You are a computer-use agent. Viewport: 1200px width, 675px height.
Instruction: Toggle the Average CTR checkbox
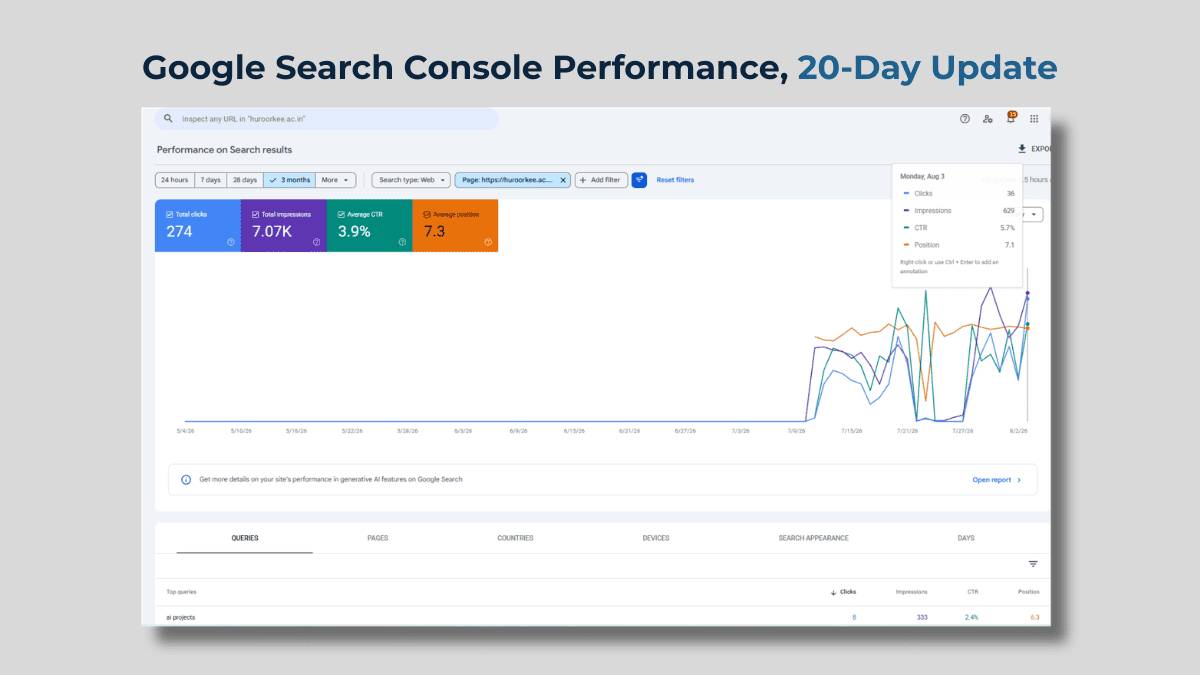pos(341,214)
